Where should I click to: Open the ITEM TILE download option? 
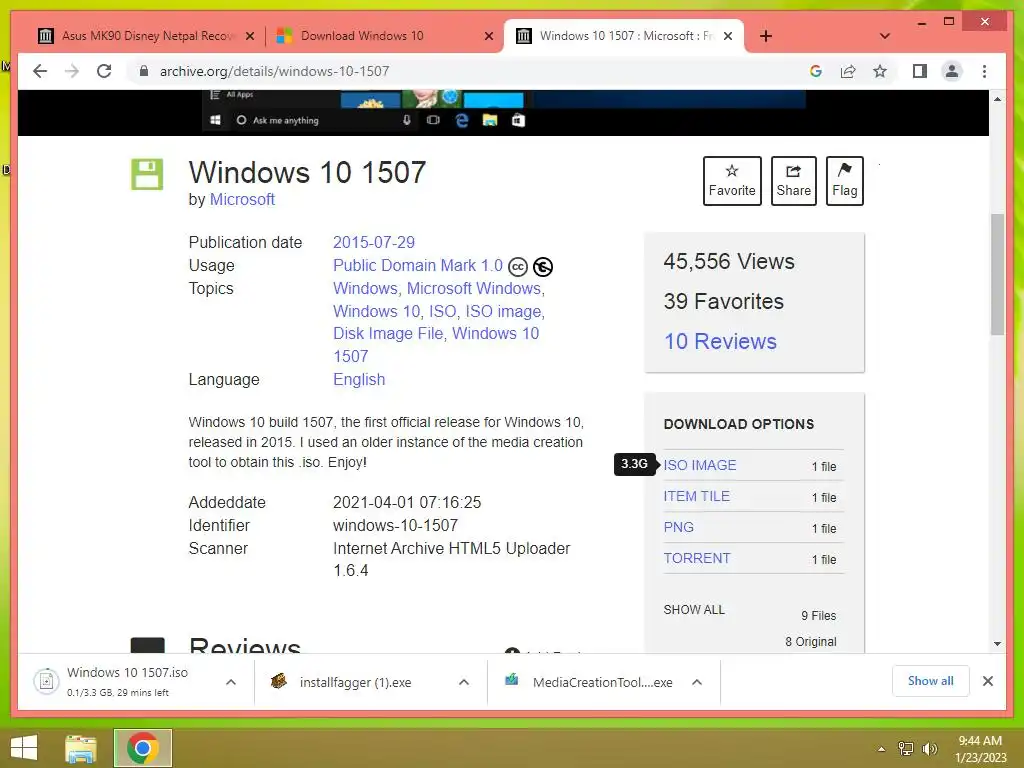696,496
